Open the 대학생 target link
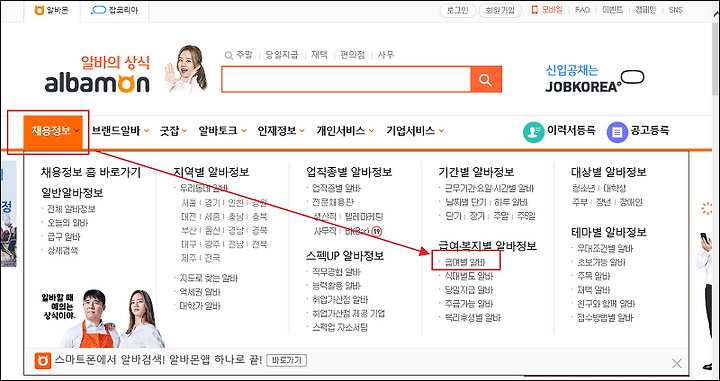 click(x=614, y=188)
